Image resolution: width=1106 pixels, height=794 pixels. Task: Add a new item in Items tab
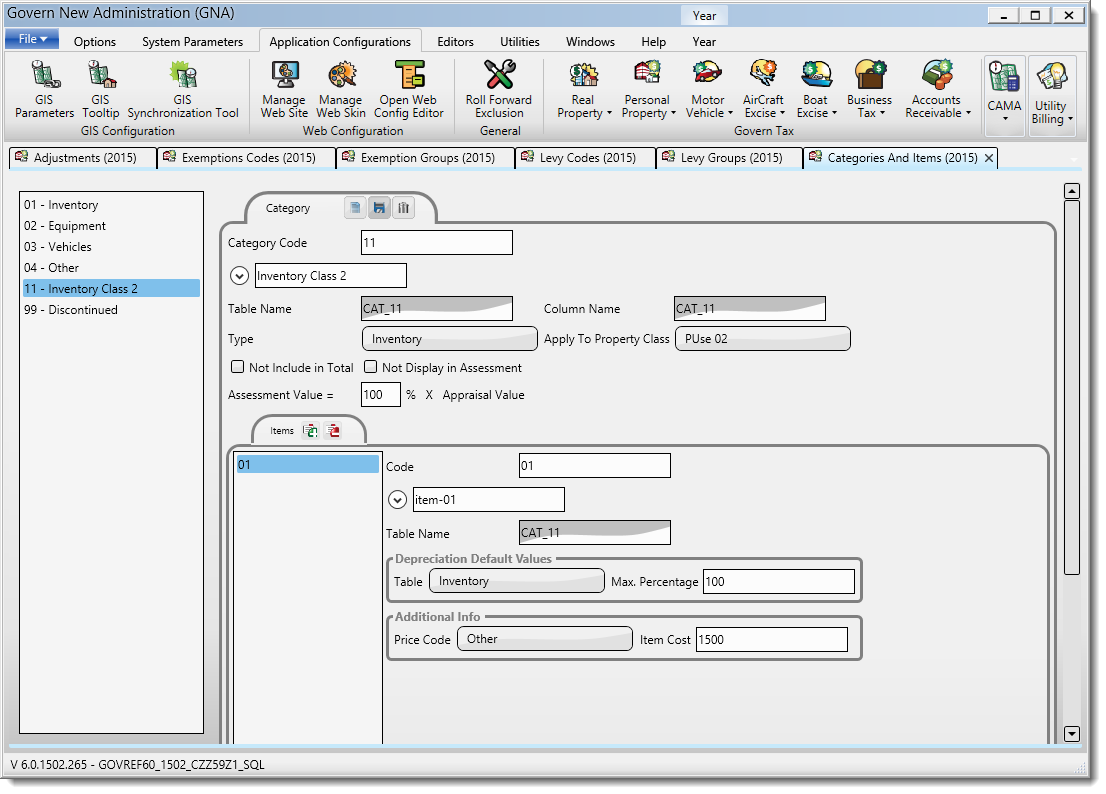tap(311, 431)
